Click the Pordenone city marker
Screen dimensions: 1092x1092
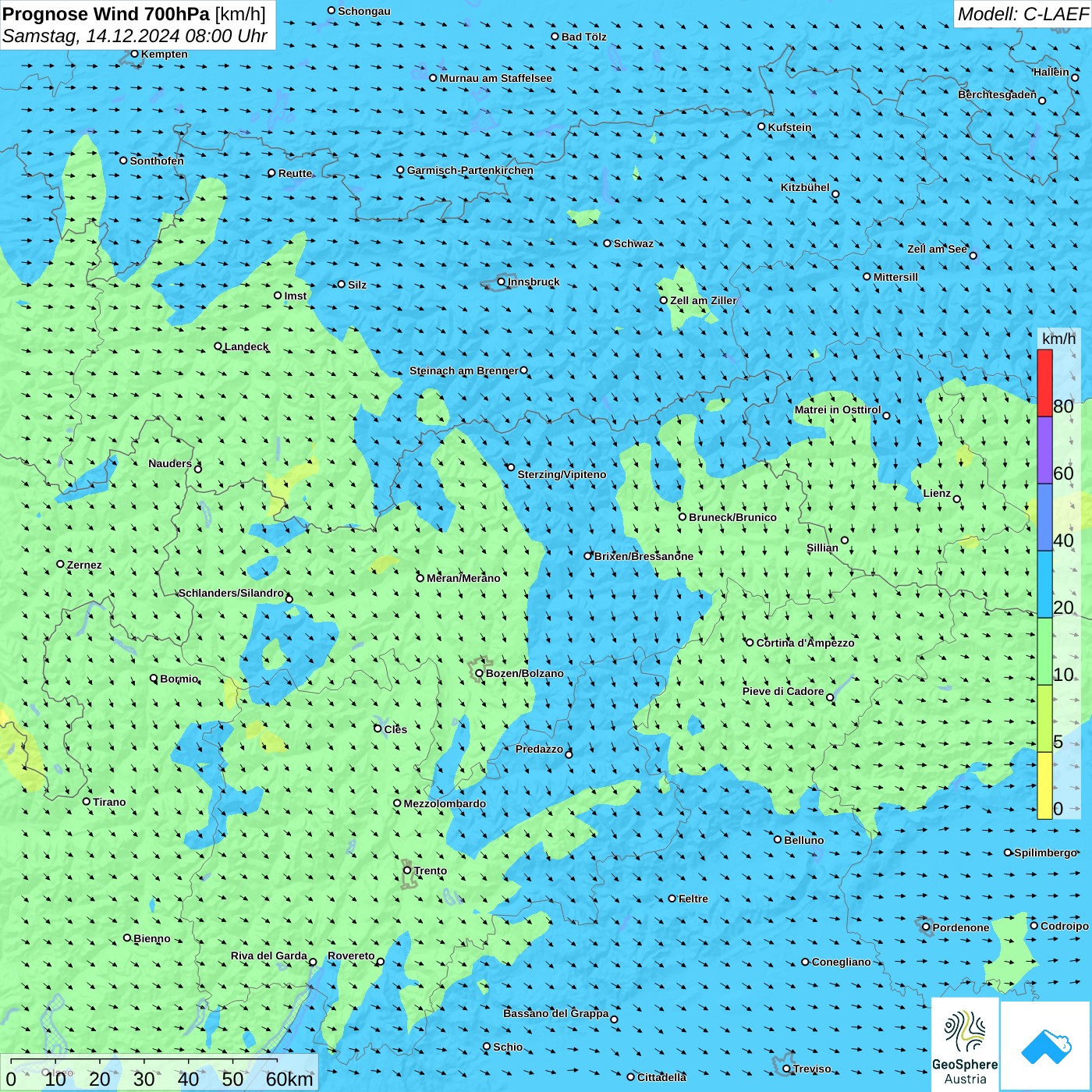click(x=926, y=927)
